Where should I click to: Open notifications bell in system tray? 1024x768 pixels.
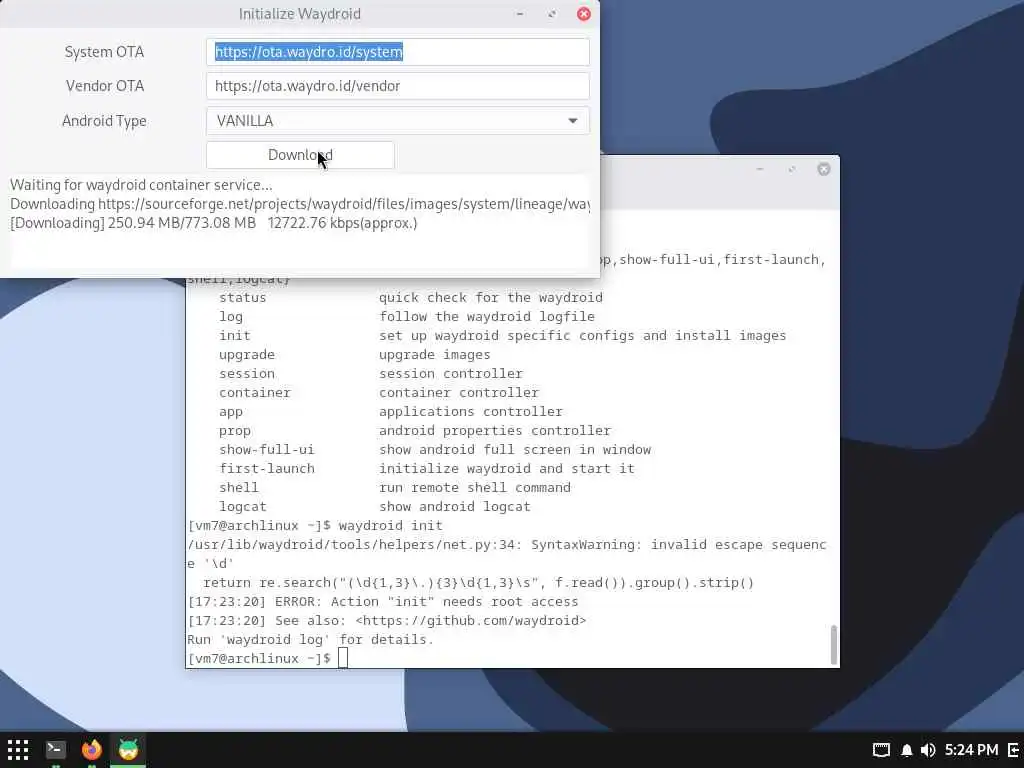(x=906, y=750)
